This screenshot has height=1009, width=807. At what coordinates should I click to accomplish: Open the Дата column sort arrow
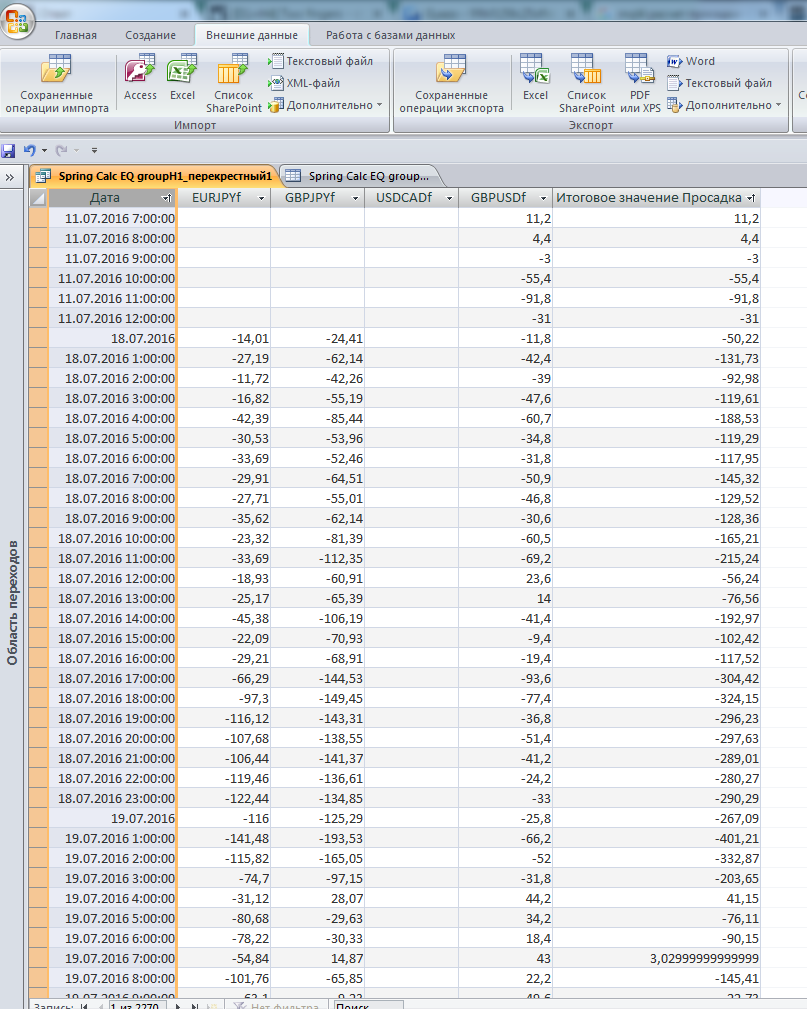(x=167, y=198)
